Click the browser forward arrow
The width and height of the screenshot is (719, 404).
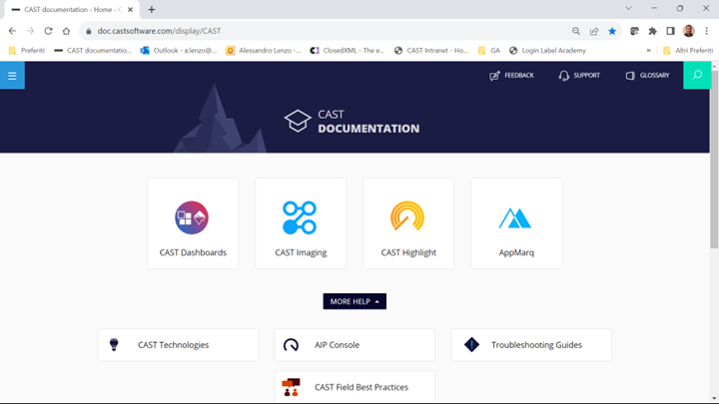pos(30,31)
